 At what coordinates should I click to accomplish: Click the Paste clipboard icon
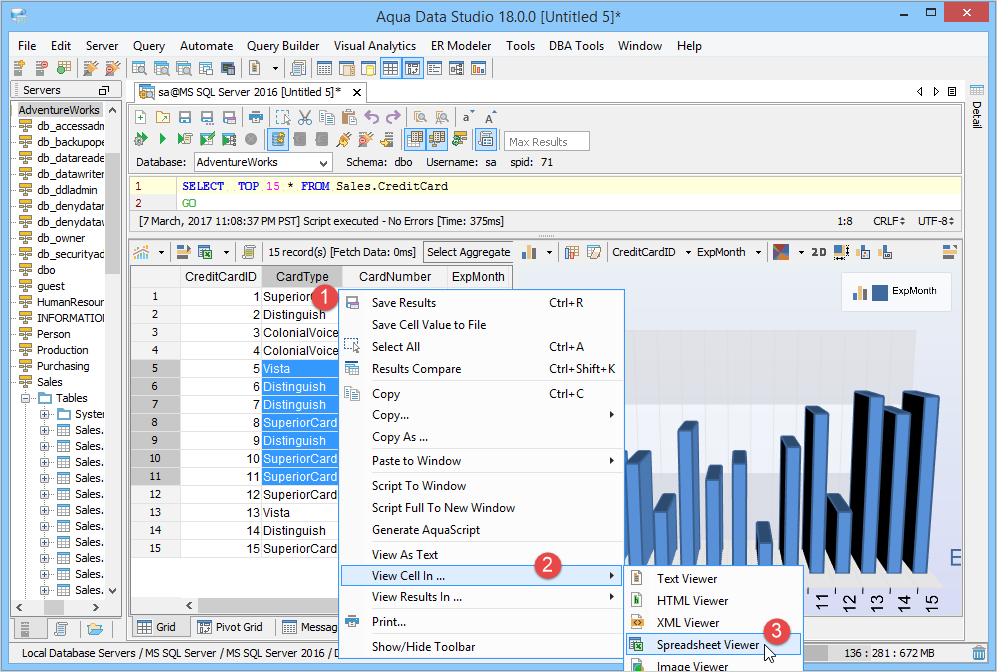click(x=349, y=117)
